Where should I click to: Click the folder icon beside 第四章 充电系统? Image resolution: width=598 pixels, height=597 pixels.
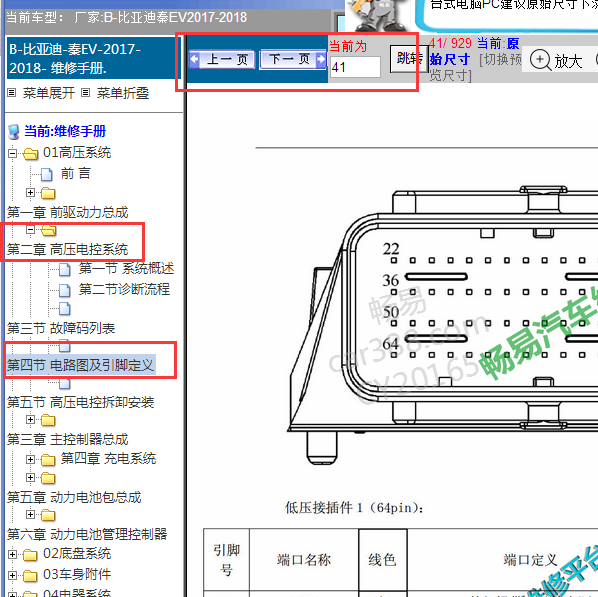[x=48, y=460]
